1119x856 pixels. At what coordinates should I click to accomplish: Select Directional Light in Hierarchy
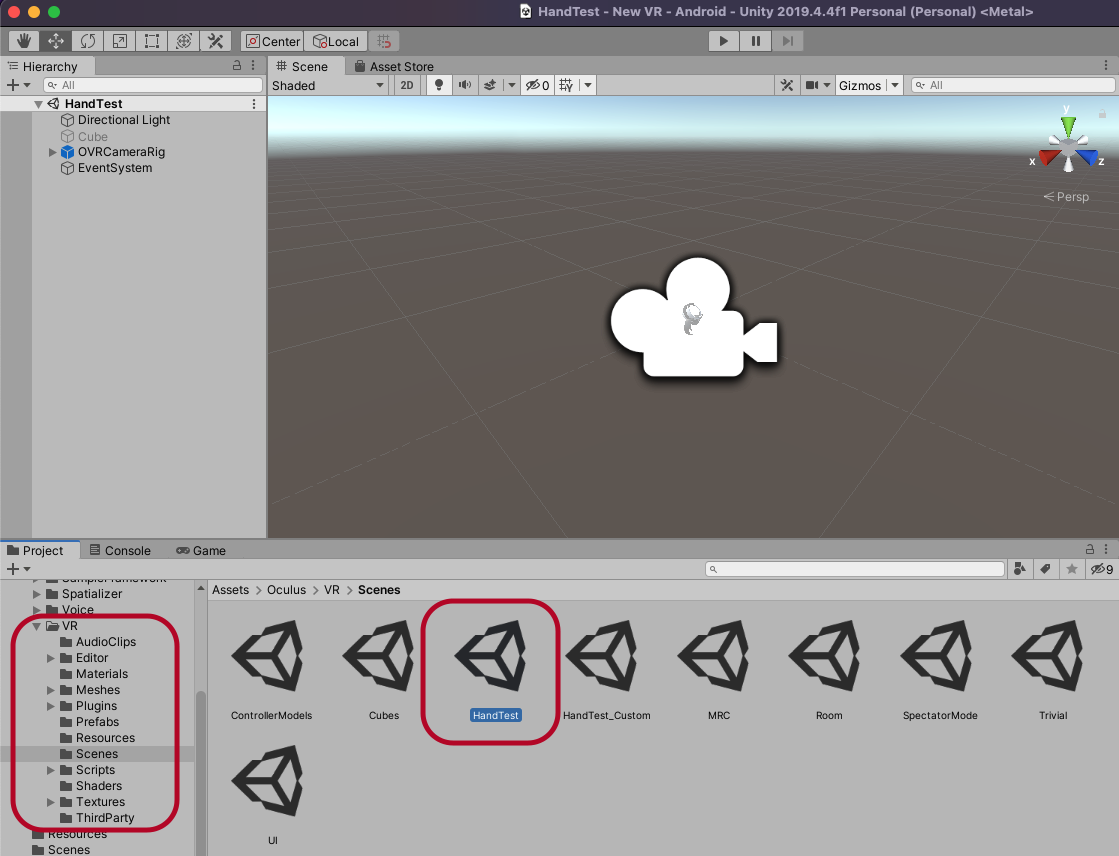tap(123, 120)
